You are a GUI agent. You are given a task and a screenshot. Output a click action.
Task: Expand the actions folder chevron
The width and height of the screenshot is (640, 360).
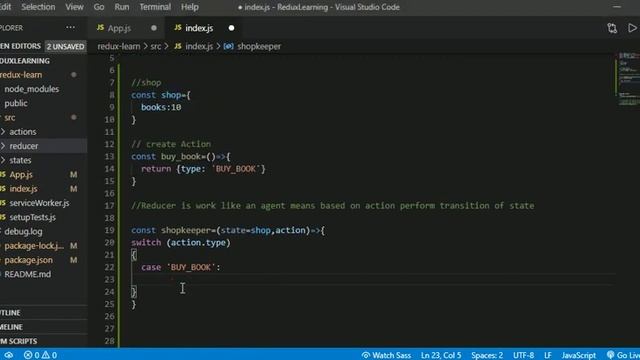click(3, 132)
